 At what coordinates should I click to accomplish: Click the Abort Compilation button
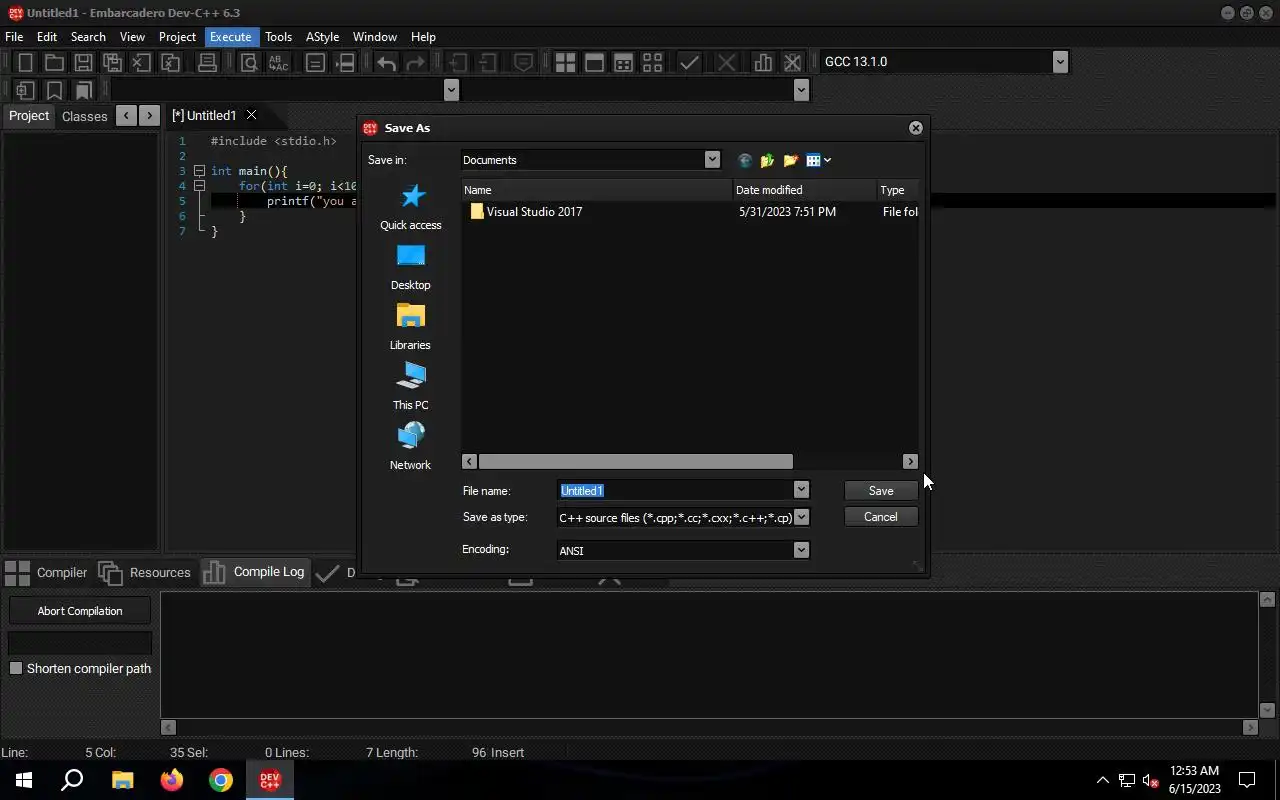(80, 611)
